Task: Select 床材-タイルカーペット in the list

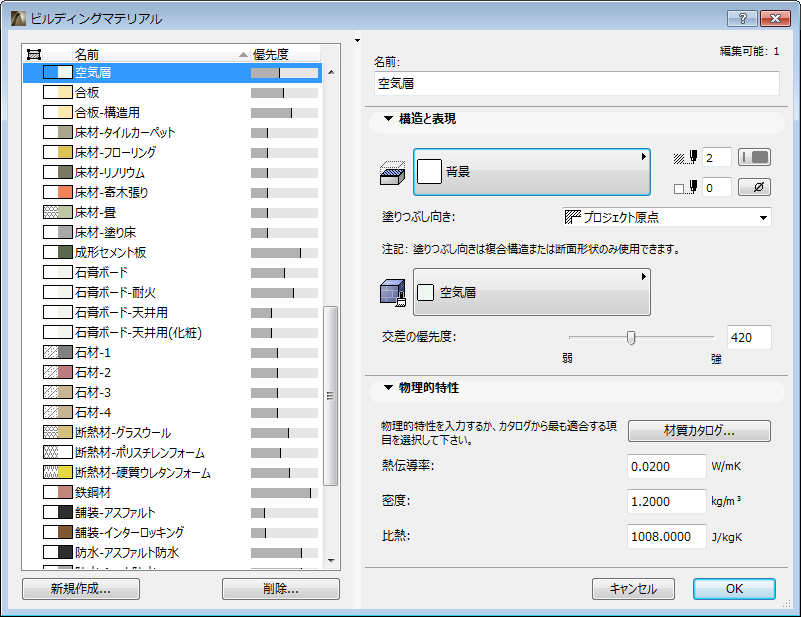Action: pos(172,132)
